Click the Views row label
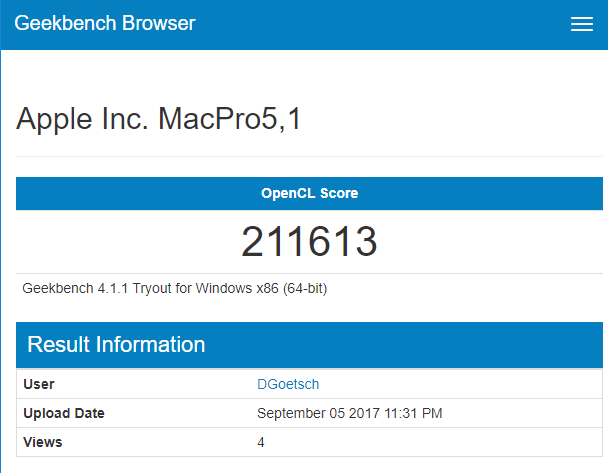This screenshot has width=608, height=473. pos(43,442)
